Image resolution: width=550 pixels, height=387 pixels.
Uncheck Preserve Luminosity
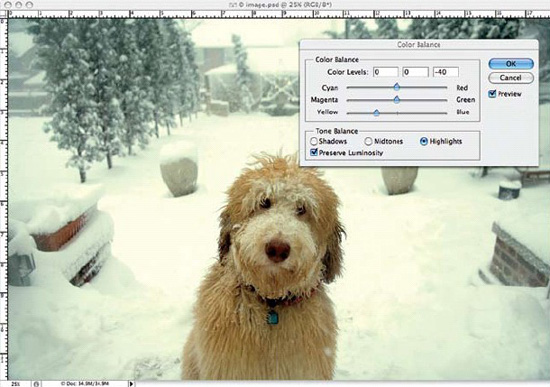pyautogui.click(x=314, y=153)
